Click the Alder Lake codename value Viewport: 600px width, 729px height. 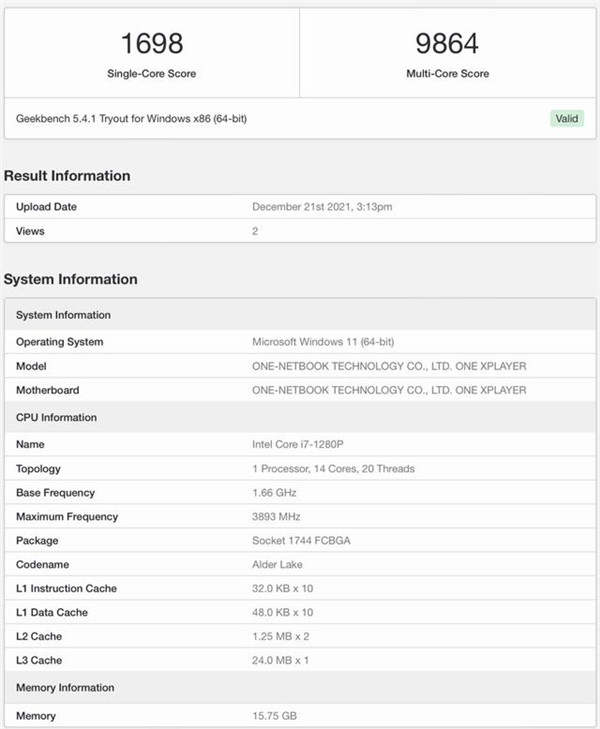point(278,564)
